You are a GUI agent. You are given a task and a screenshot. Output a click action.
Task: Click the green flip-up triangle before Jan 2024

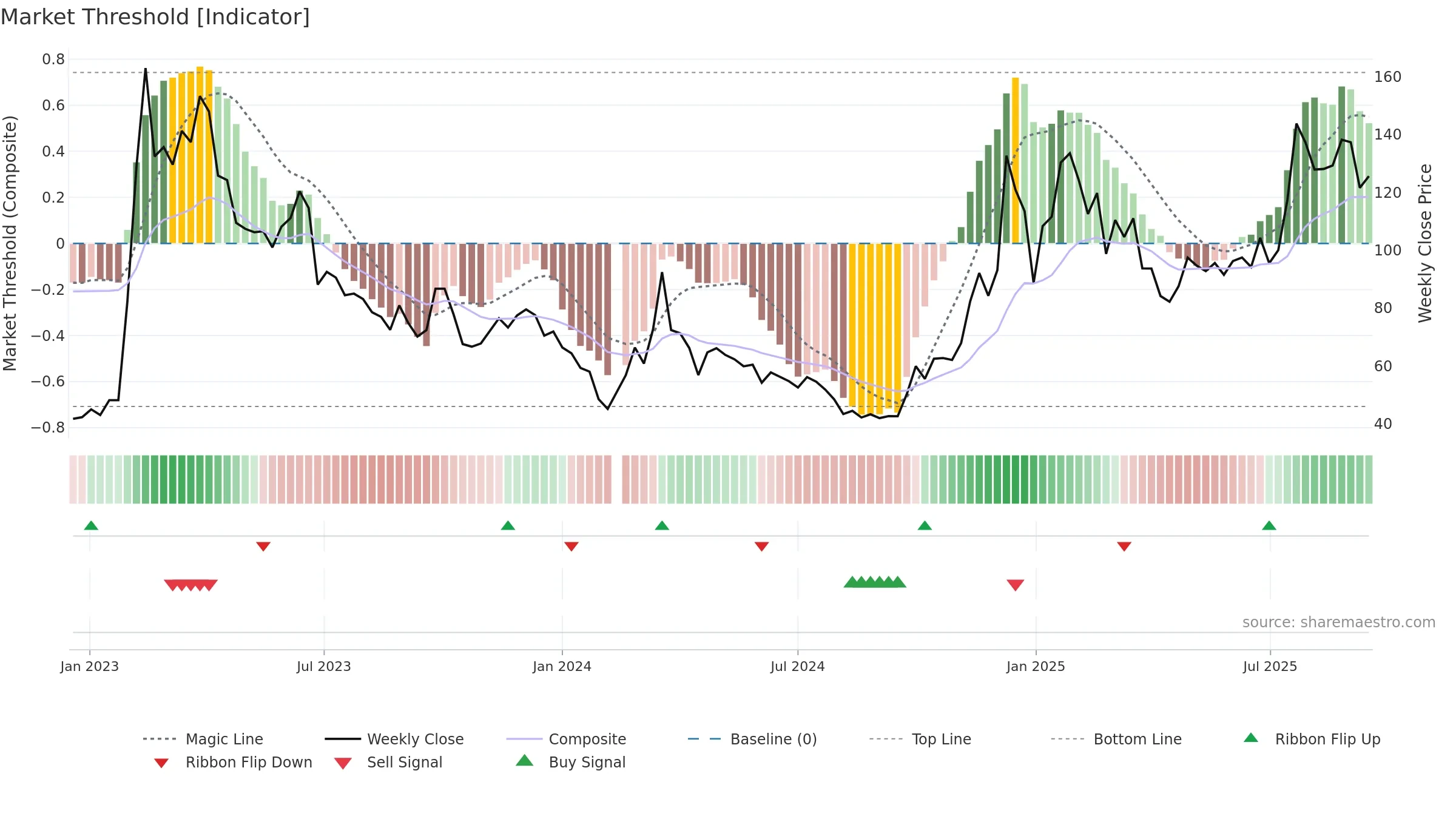click(508, 525)
